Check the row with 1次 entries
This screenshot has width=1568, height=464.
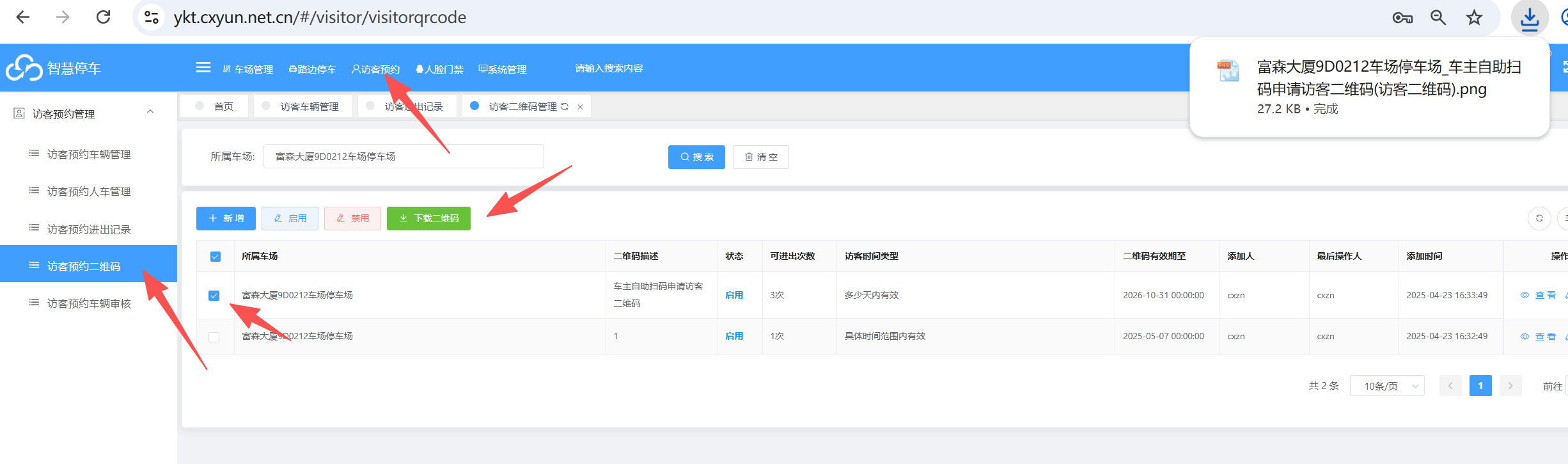(x=214, y=337)
